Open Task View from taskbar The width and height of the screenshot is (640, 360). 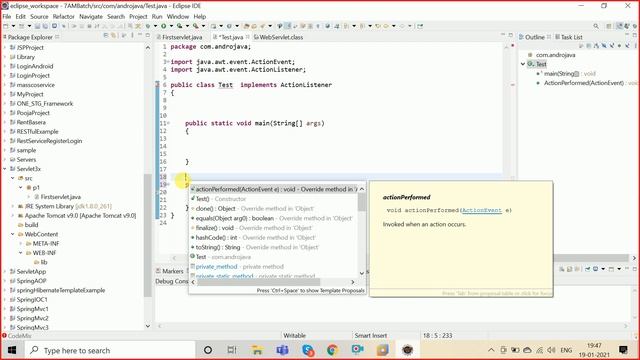[x=232, y=350]
